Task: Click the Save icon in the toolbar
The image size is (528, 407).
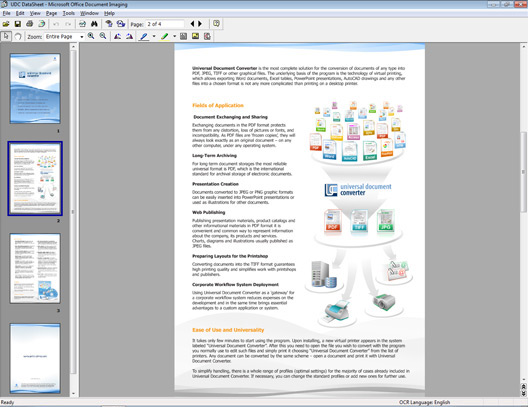Action: click(18, 24)
